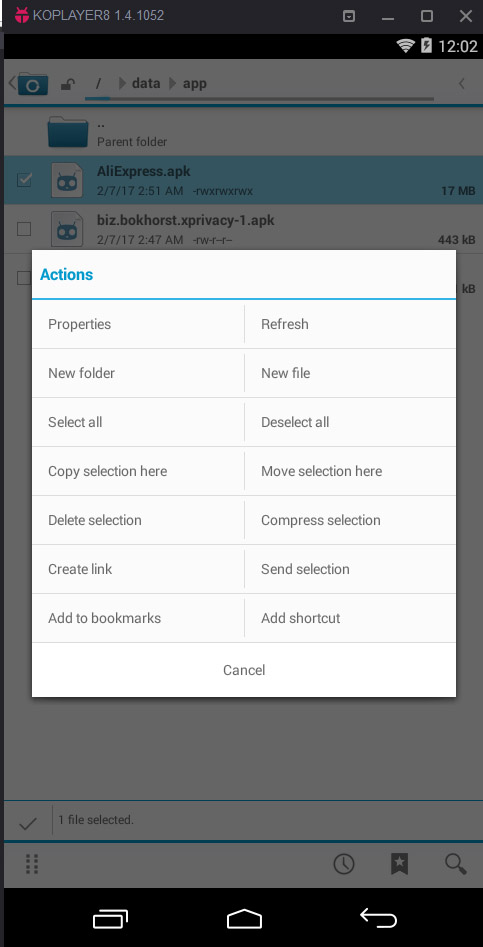This screenshot has height=947, width=483.
Task: Tap Android back navigation button
Action: [x=379, y=918]
